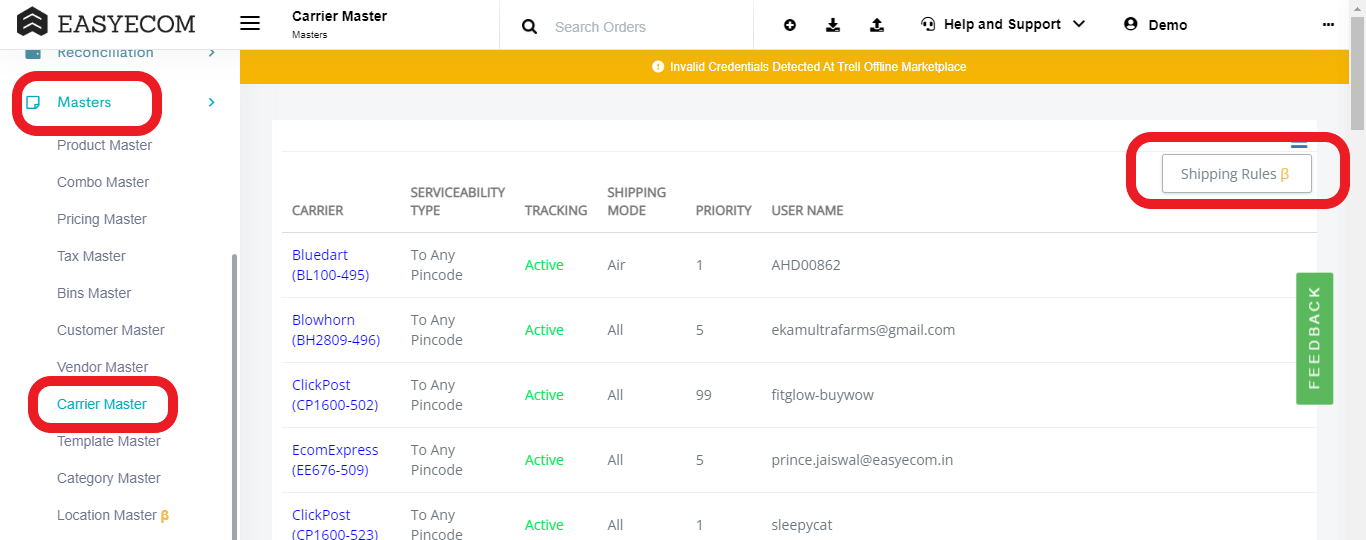The width and height of the screenshot is (1366, 540).
Task: Click the blue menu icon above Shipping Rules
Action: point(1299,146)
